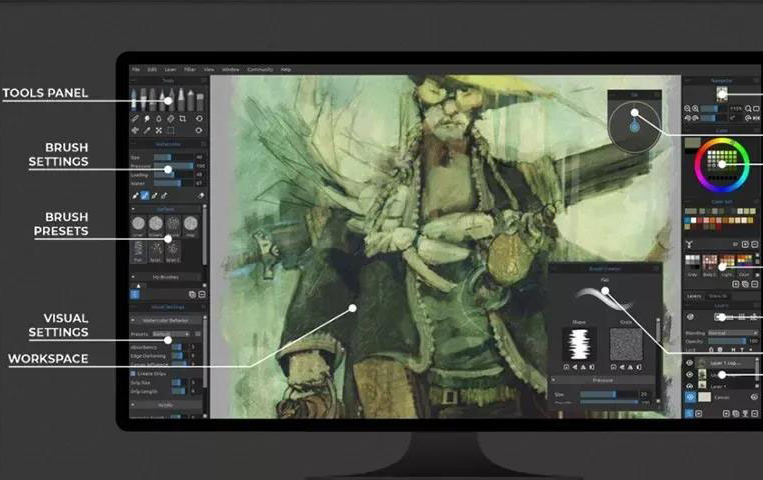Choose the highlighted Paint & Mix brush mode

coord(145,196)
